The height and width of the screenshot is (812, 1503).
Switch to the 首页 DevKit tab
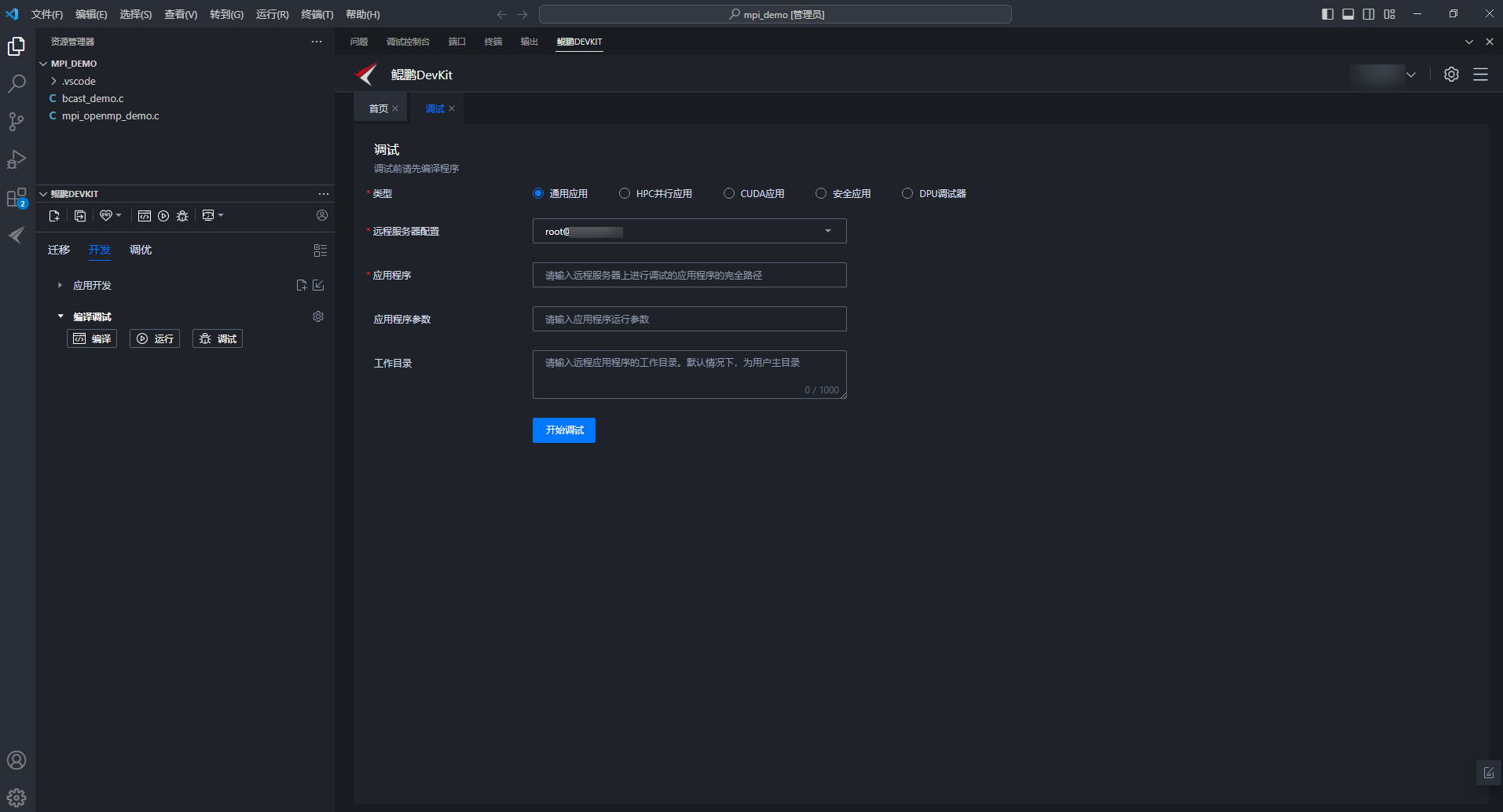pyautogui.click(x=379, y=108)
